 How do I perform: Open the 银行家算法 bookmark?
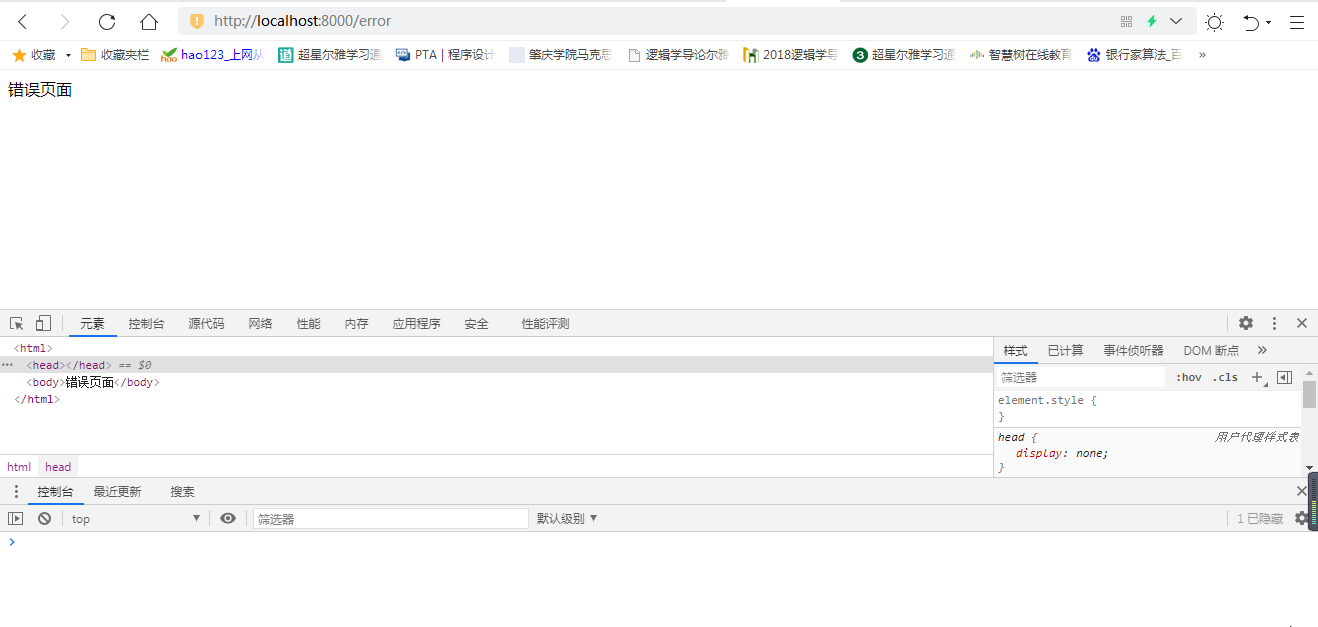(x=1135, y=55)
